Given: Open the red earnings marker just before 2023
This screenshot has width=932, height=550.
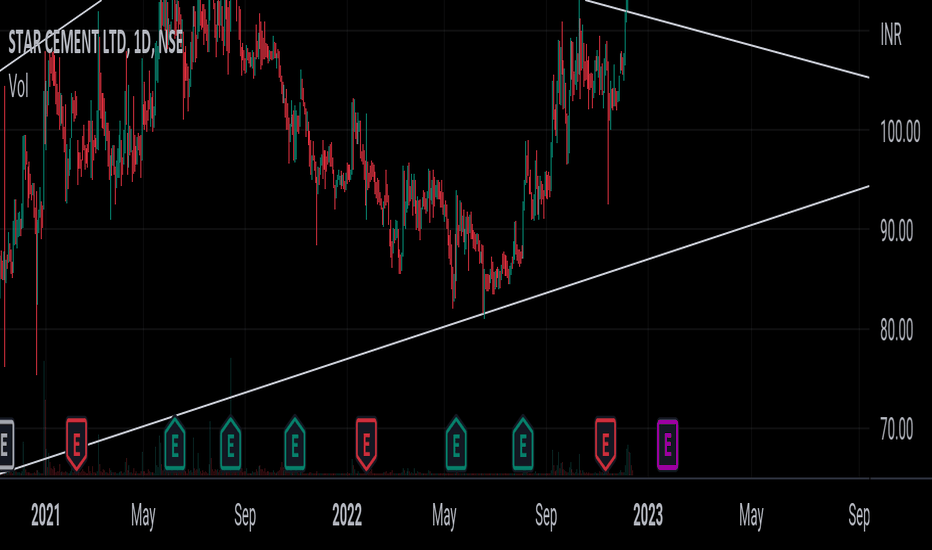Looking at the screenshot, I should (605, 444).
